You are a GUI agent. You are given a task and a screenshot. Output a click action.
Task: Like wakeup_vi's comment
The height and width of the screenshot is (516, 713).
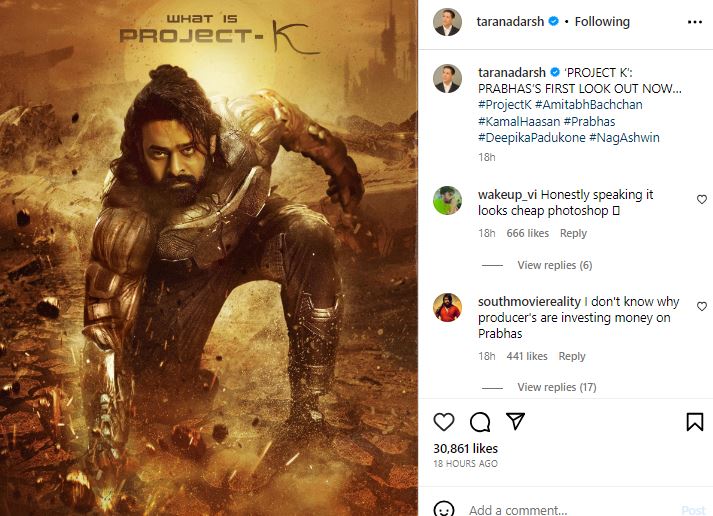tap(701, 199)
